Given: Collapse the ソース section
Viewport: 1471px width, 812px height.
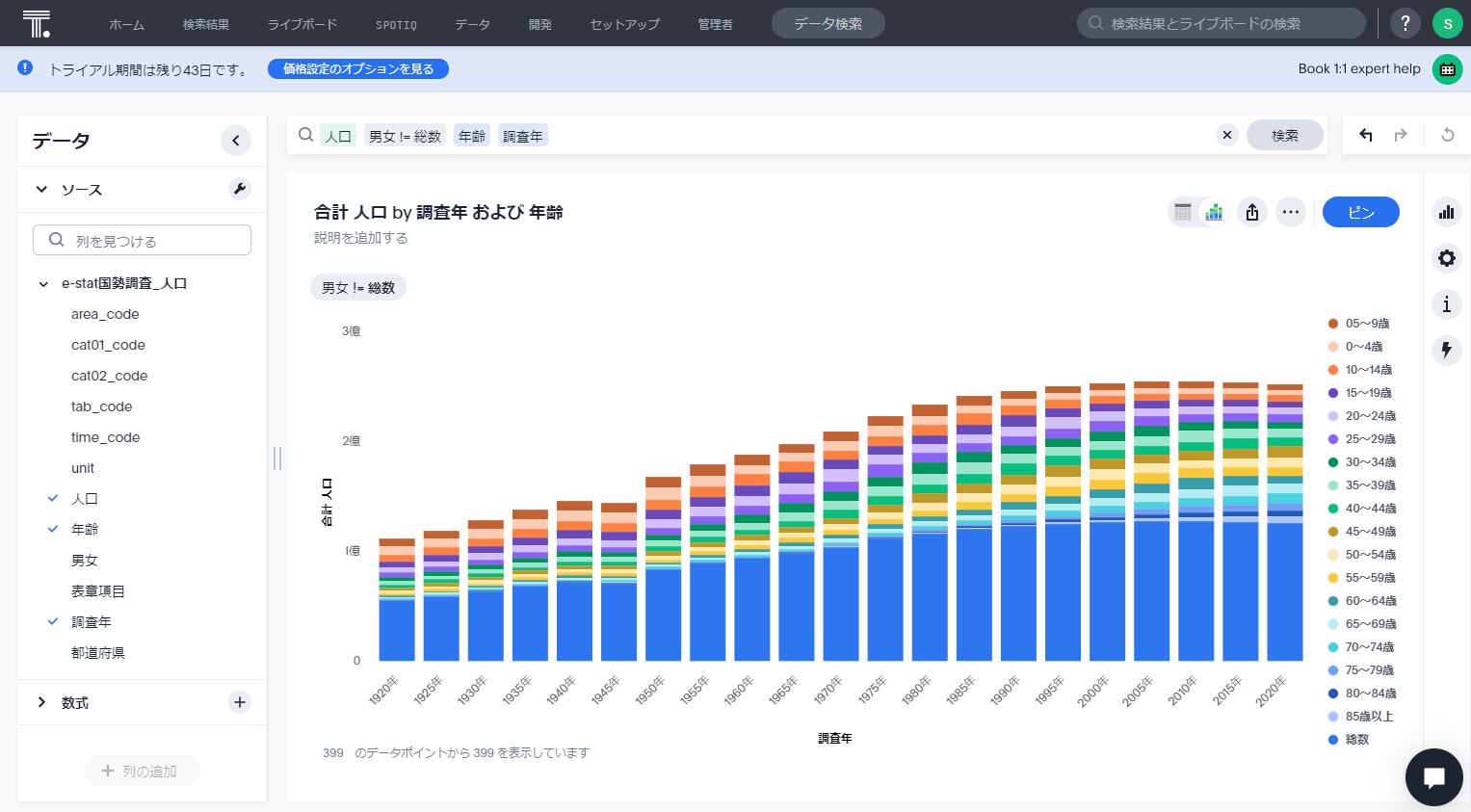Looking at the screenshot, I should pos(40,189).
